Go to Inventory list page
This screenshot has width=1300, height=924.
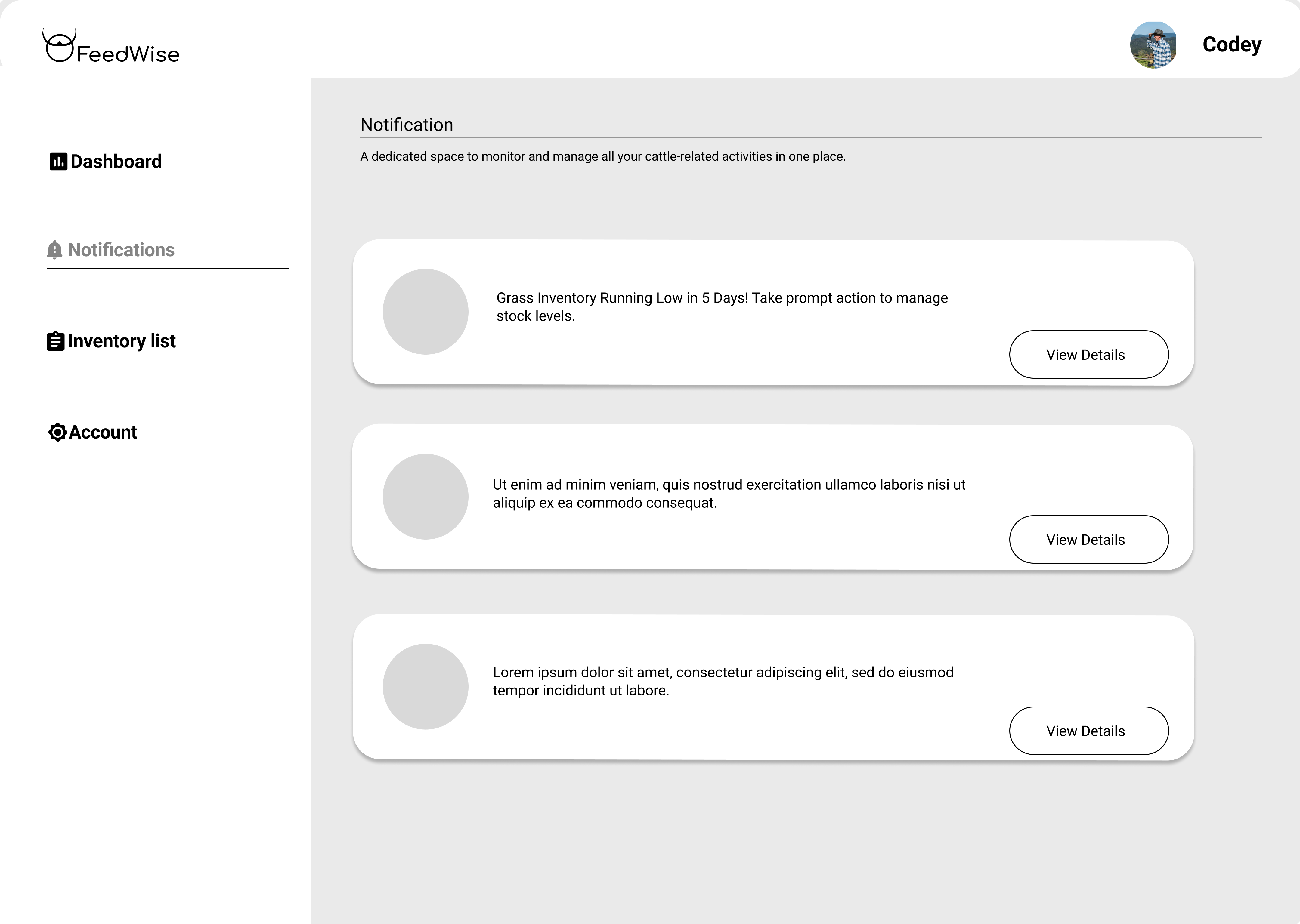pyautogui.click(x=112, y=341)
